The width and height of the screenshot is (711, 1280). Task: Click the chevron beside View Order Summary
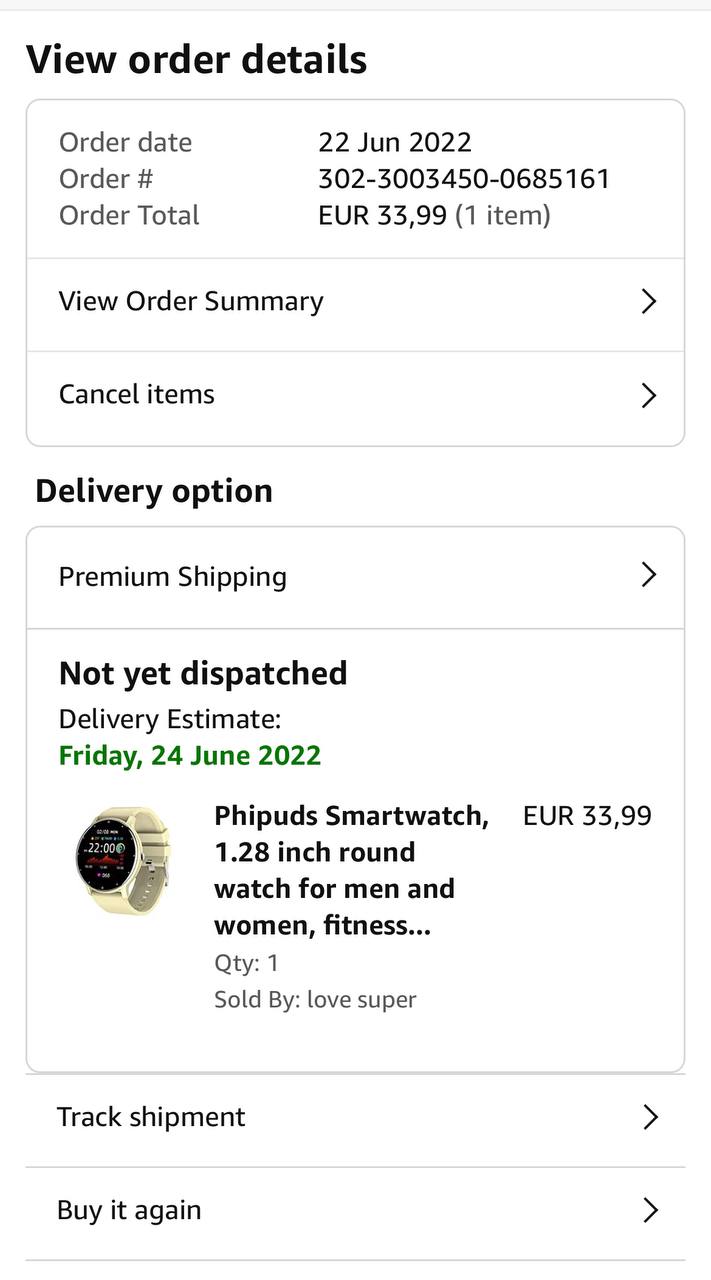[648, 302]
